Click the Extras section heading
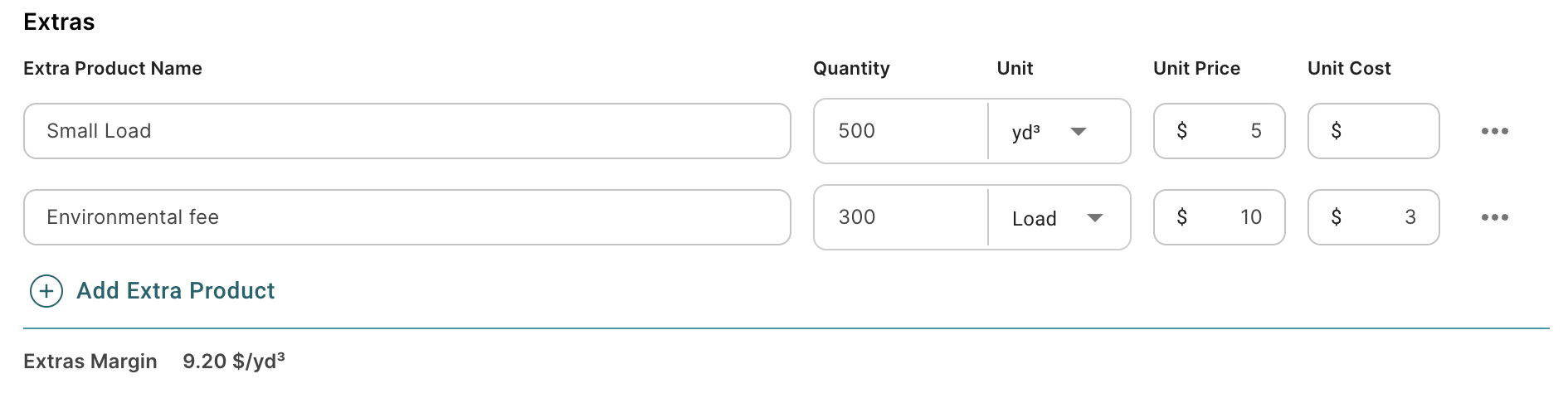 59,22
